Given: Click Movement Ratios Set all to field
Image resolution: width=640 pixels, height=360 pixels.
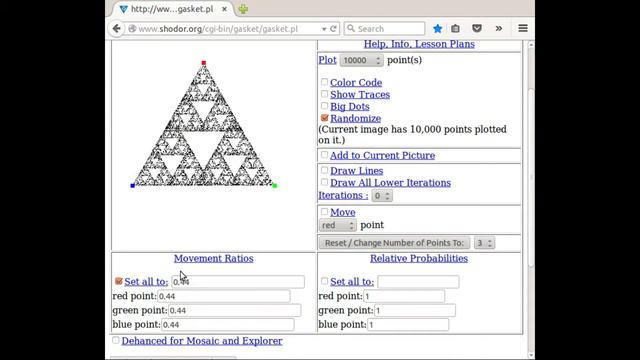Looking at the screenshot, I should 238,282.
